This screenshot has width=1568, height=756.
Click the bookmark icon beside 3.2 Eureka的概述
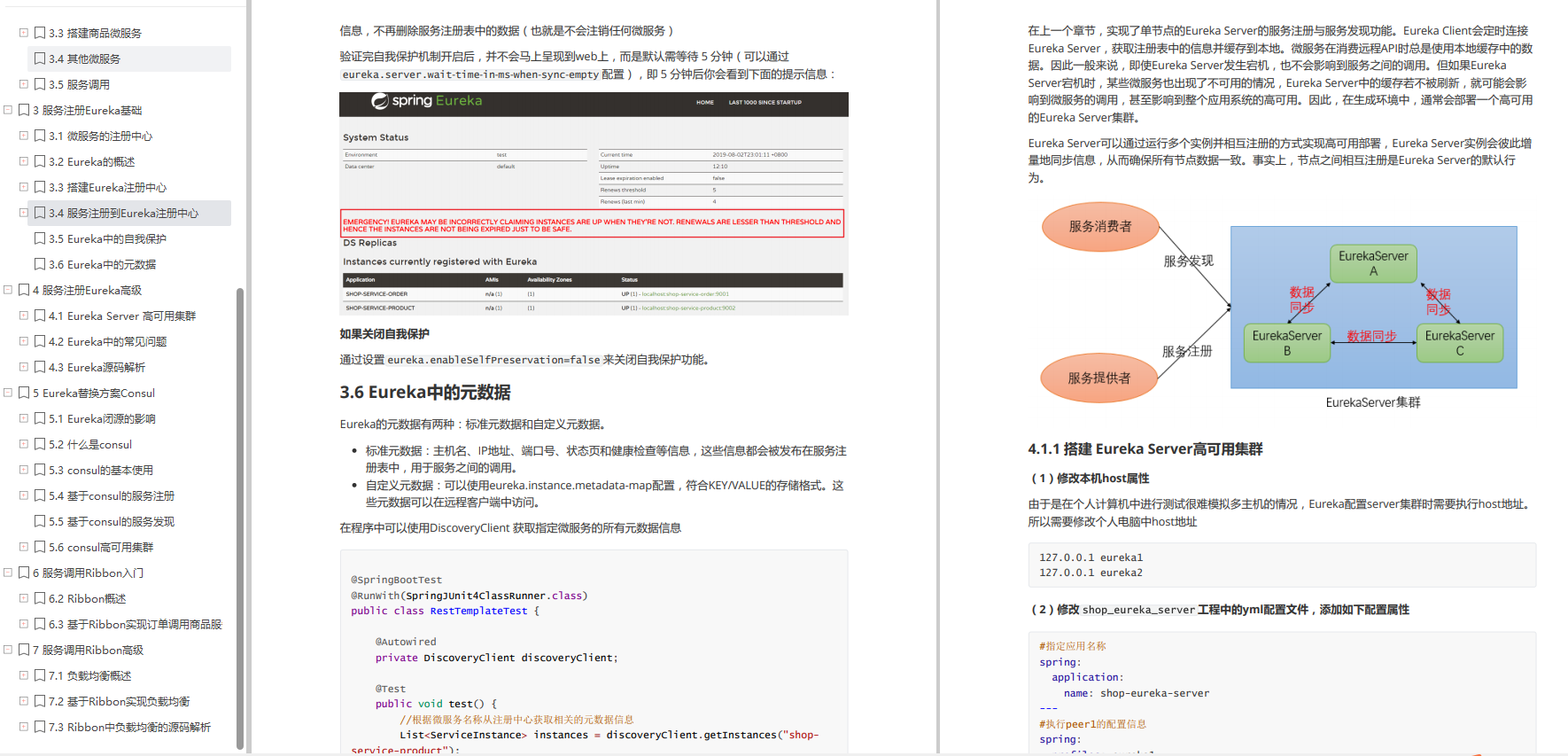click(40, 161)
